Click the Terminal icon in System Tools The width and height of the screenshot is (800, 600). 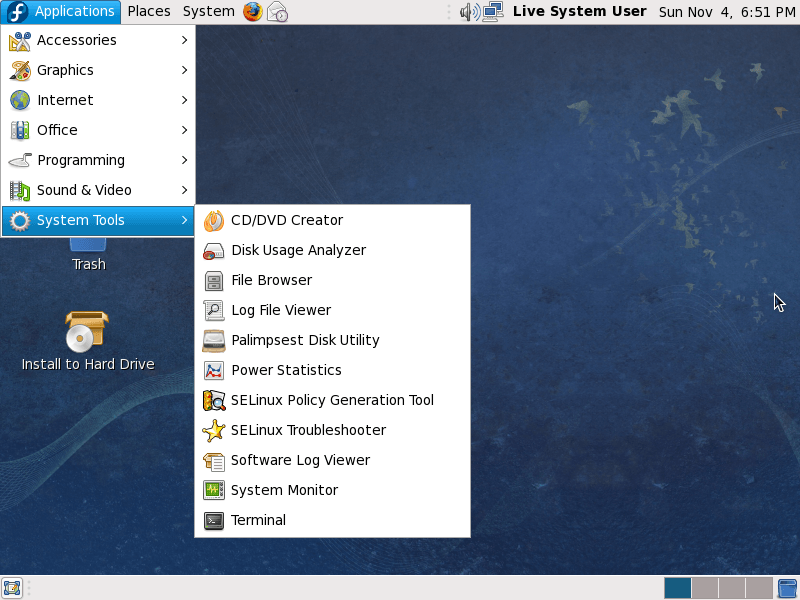pos(214,520)
